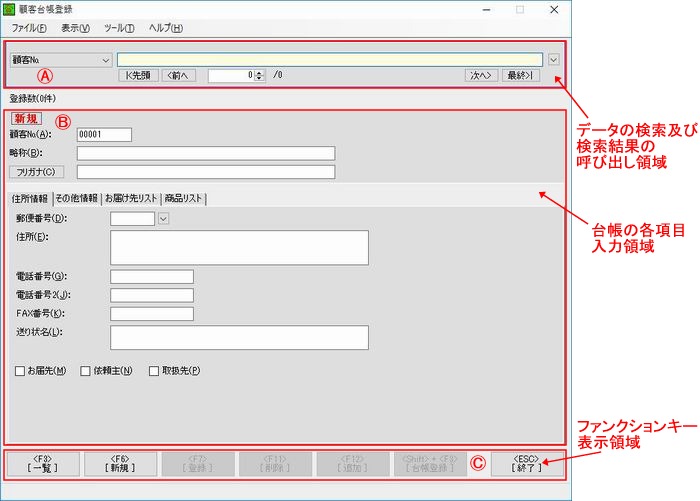Open the 表示(V) menu
700x501 pixels.
(x=75, y=28)
